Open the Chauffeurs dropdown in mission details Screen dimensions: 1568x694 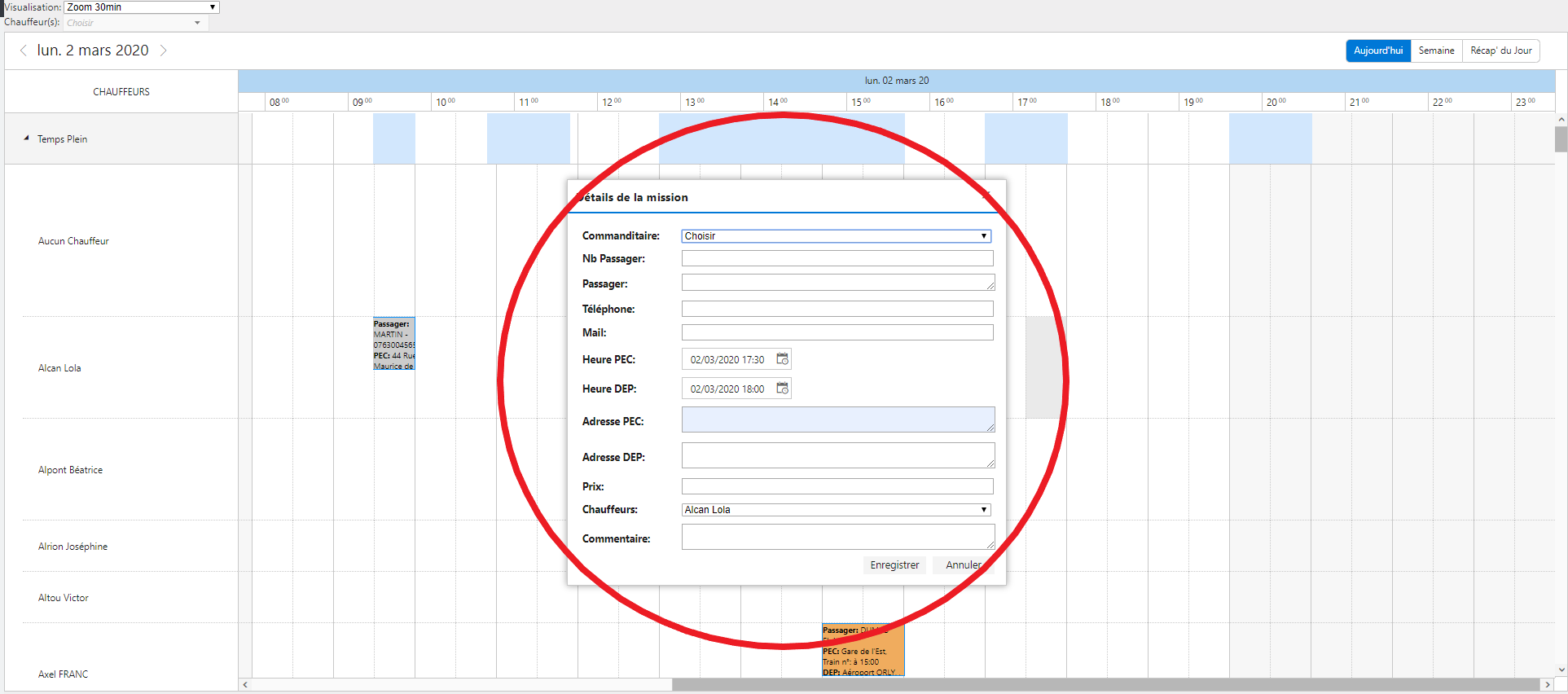(836, 510)
